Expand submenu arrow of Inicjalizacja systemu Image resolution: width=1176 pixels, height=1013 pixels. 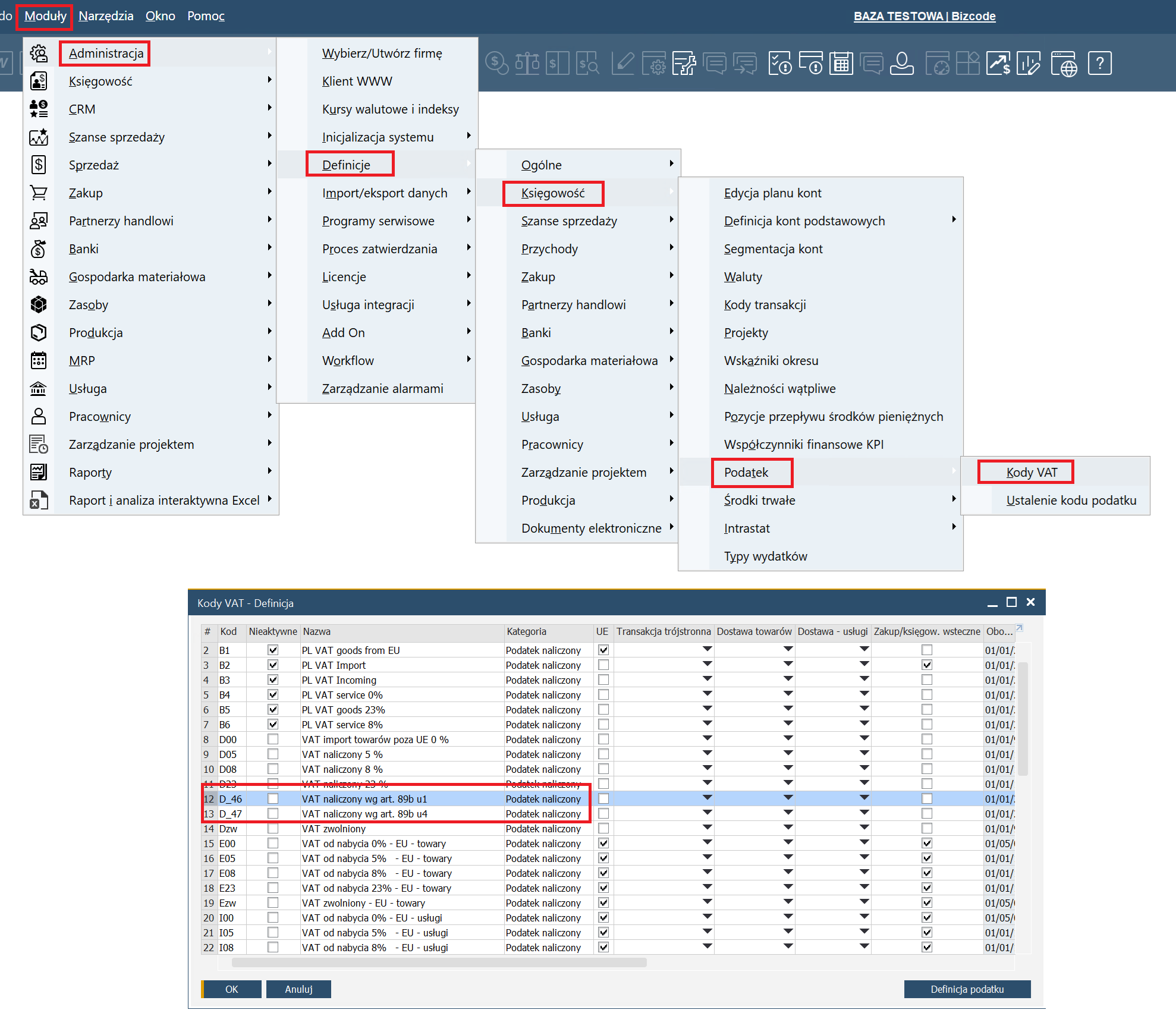point(468,136)
